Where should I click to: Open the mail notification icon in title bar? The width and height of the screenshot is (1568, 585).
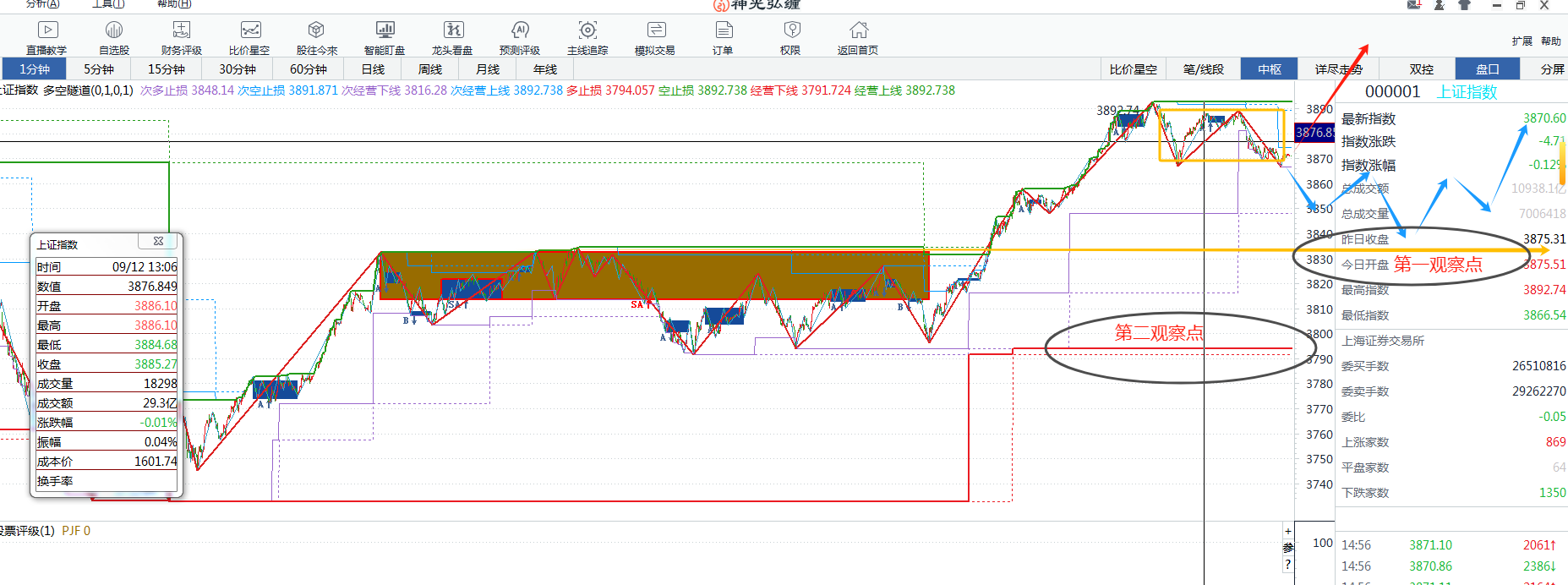click(1414, 5)
